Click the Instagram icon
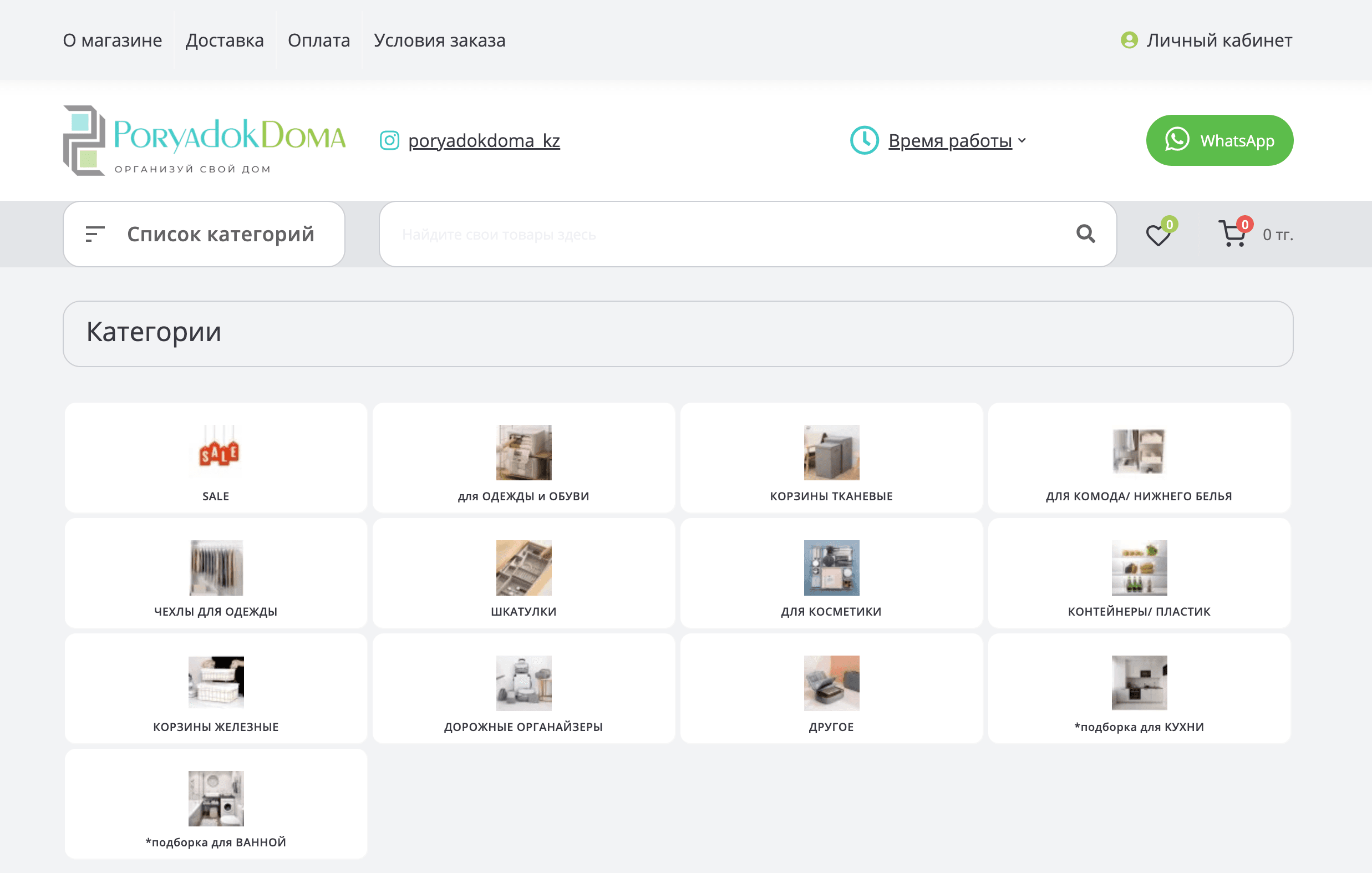This screenshot has height=873, width=1372. click(x=389, y=140)
